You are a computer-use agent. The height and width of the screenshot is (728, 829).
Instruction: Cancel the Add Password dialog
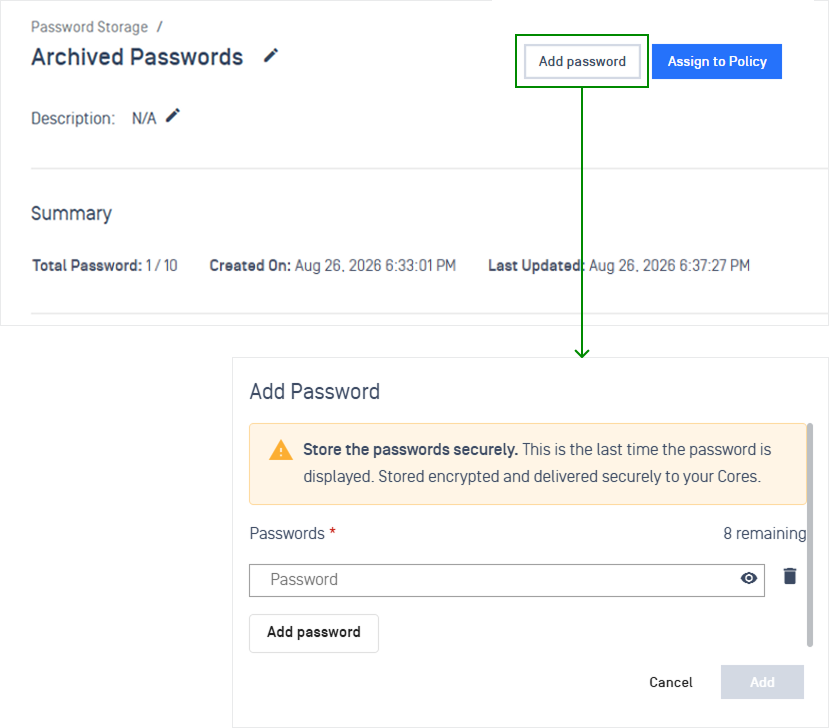[x=670, y=683]
